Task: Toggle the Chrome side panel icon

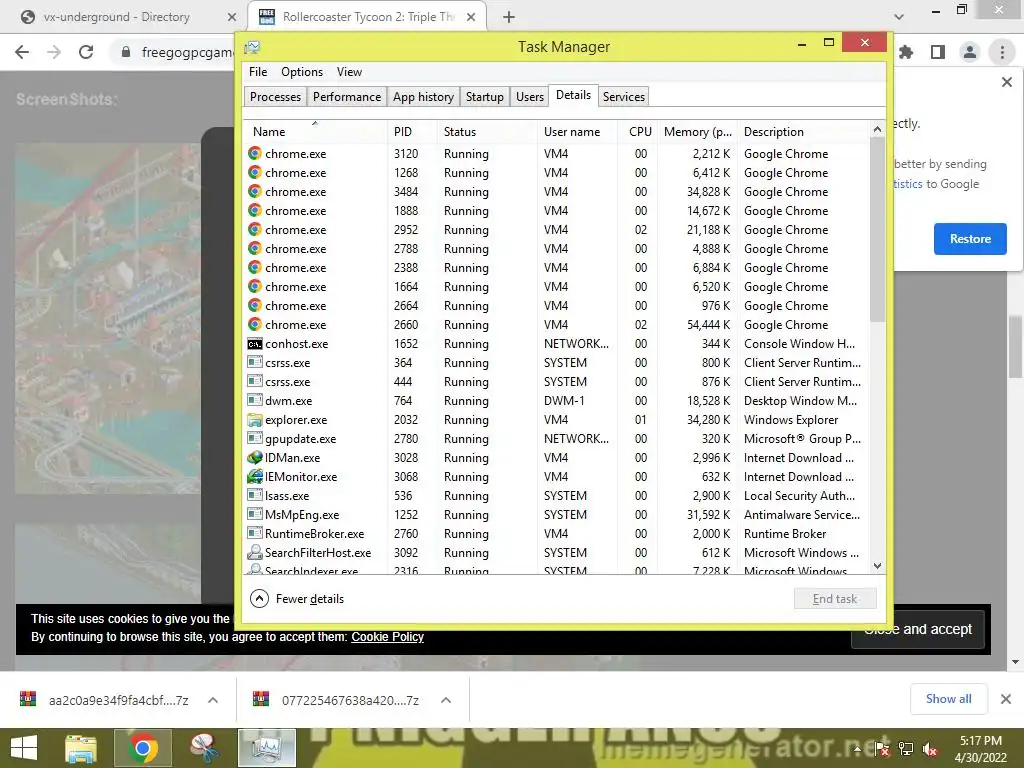Action: pyautogui.click(x=938, y=52)
